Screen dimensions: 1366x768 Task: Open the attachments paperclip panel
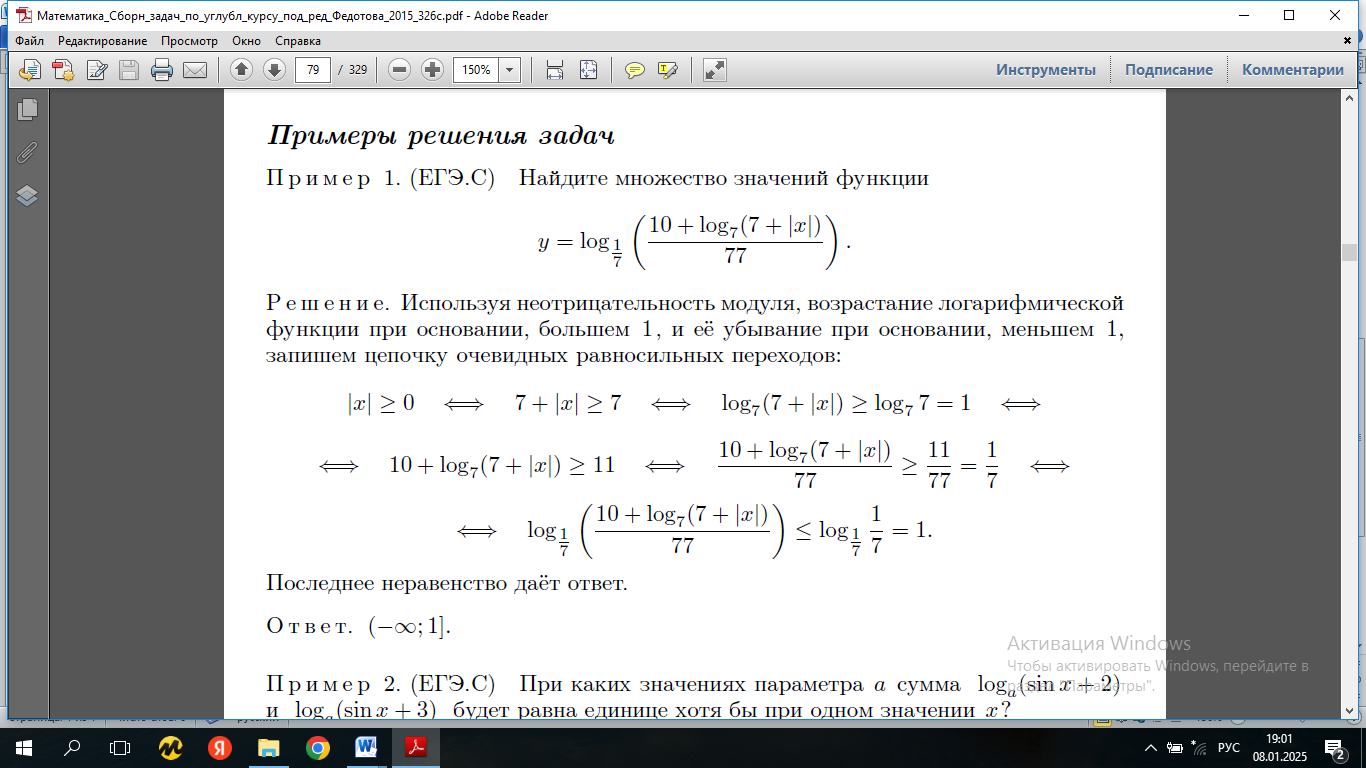click(x=27, y=152)
